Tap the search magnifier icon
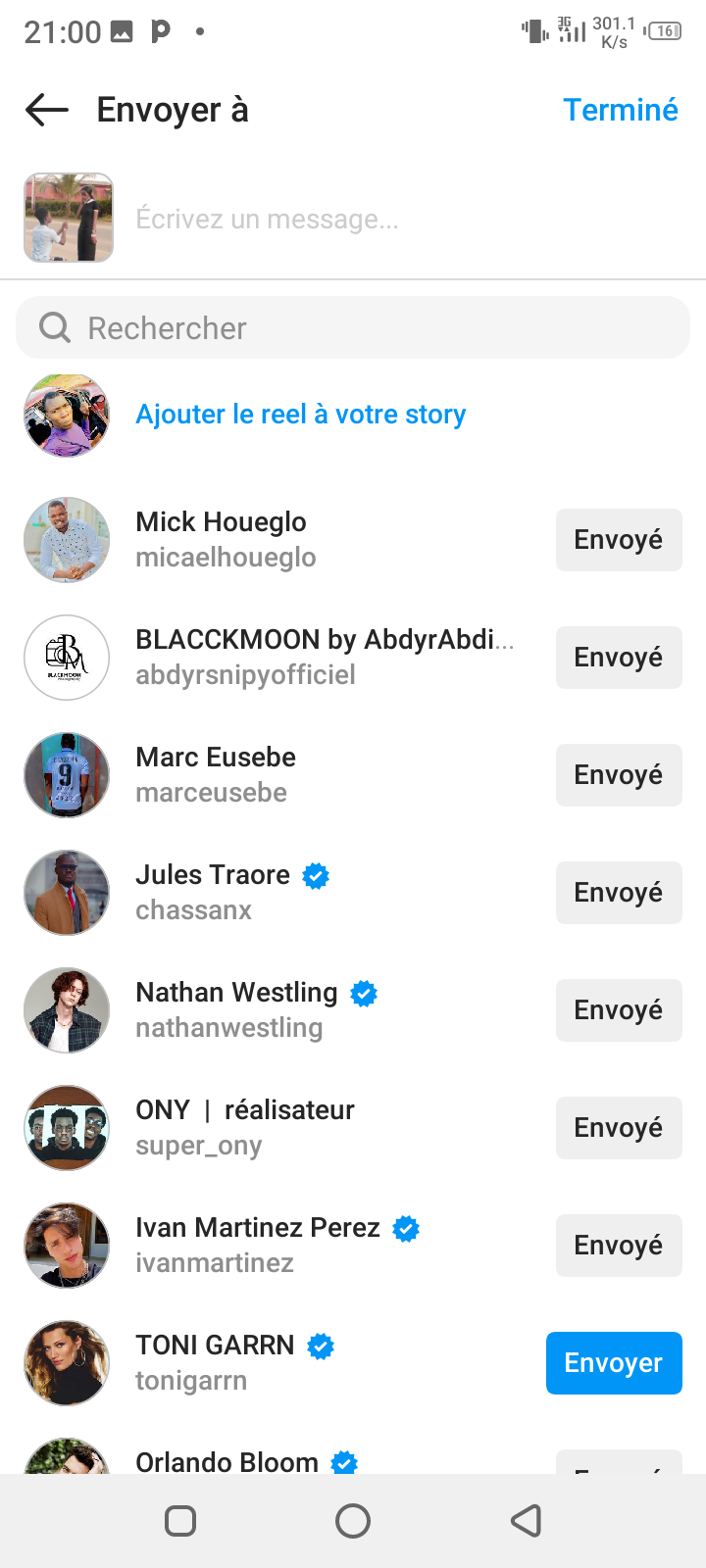Screen dimensions: 706x1568 tap(55, 327)
